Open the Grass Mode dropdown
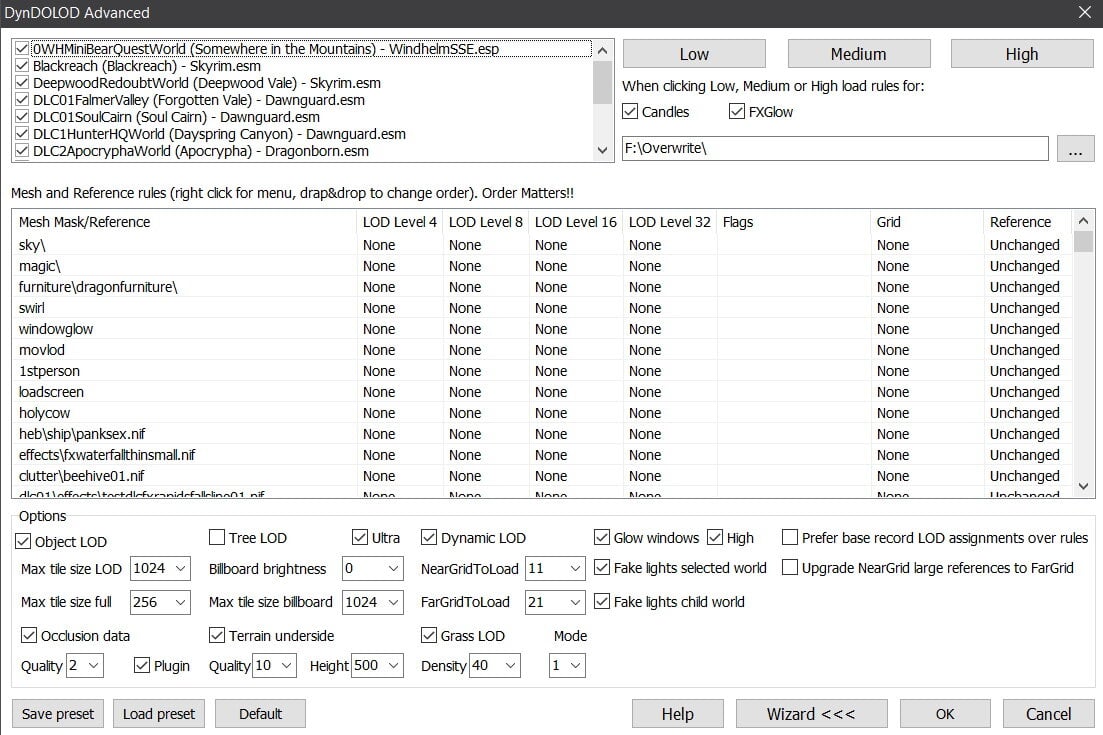The width and height of the screenshot is (1103, 735). 567,665
